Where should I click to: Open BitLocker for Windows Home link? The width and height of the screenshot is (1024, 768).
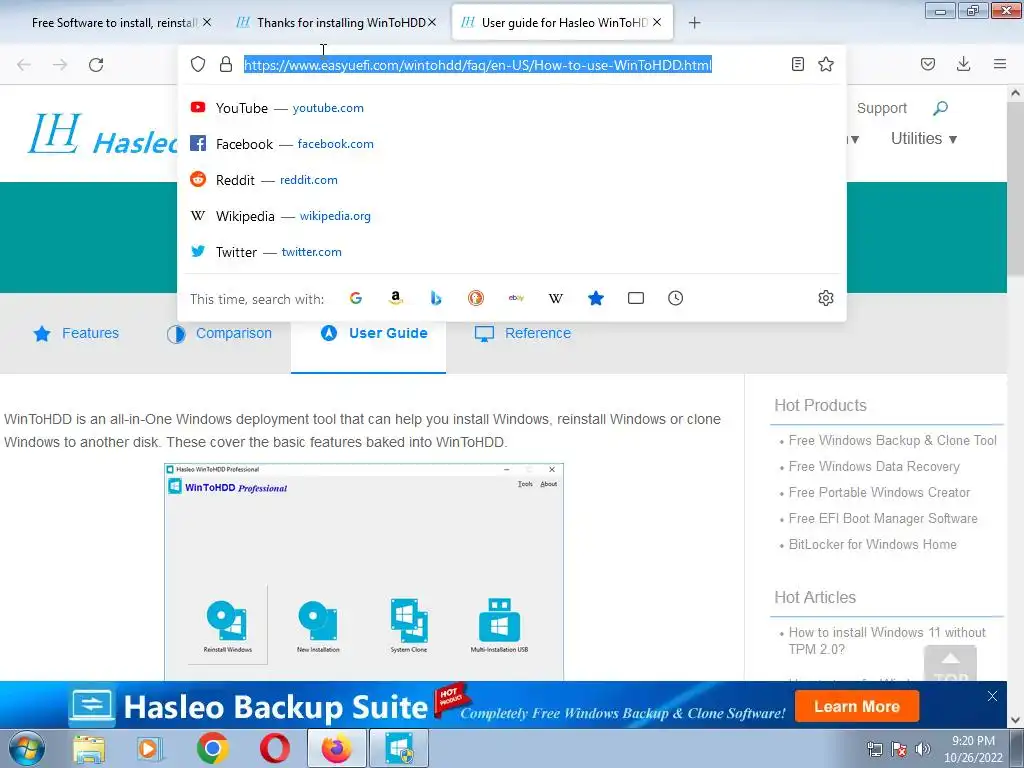872,545
